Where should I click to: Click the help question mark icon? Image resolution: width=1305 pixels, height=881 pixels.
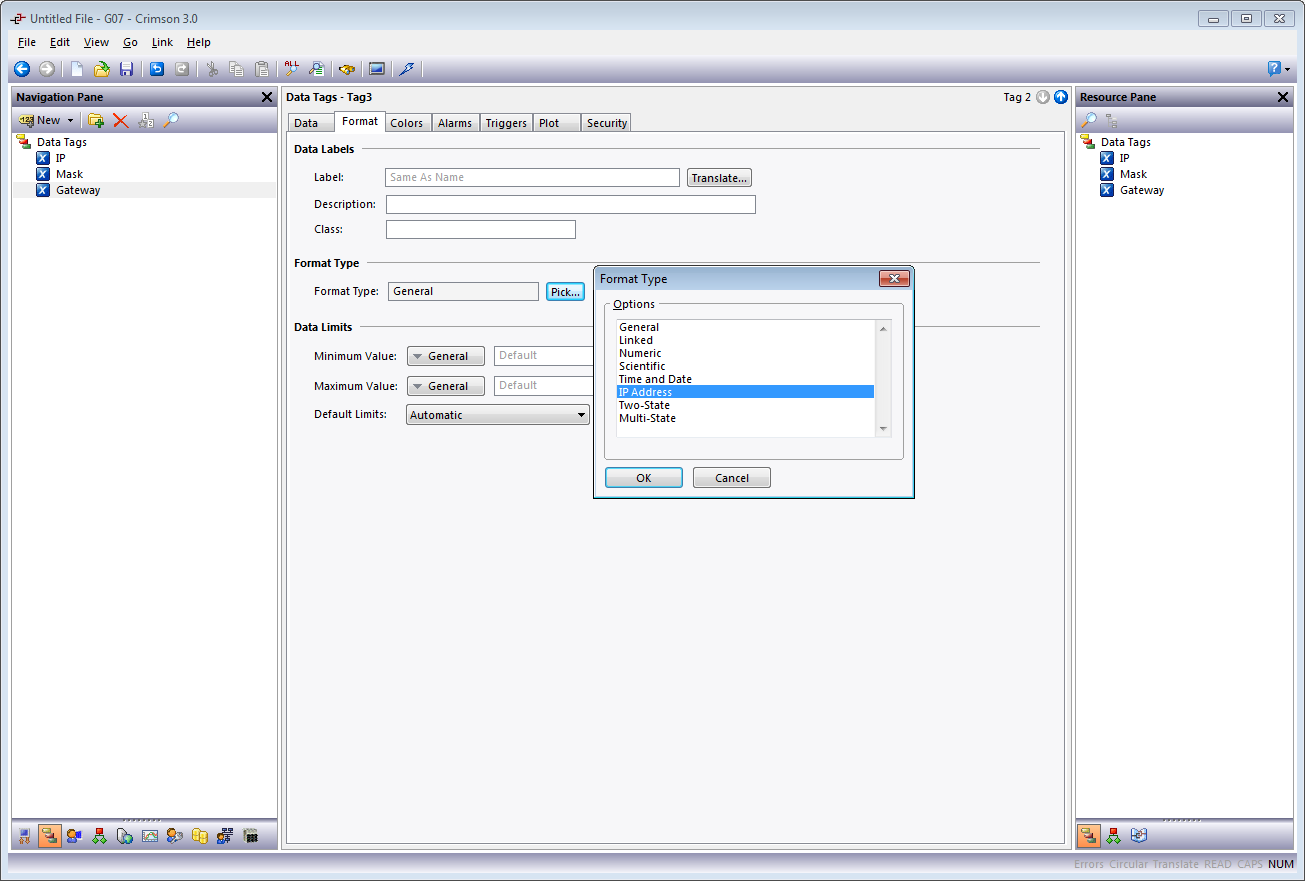click(x=1274, y=69)
